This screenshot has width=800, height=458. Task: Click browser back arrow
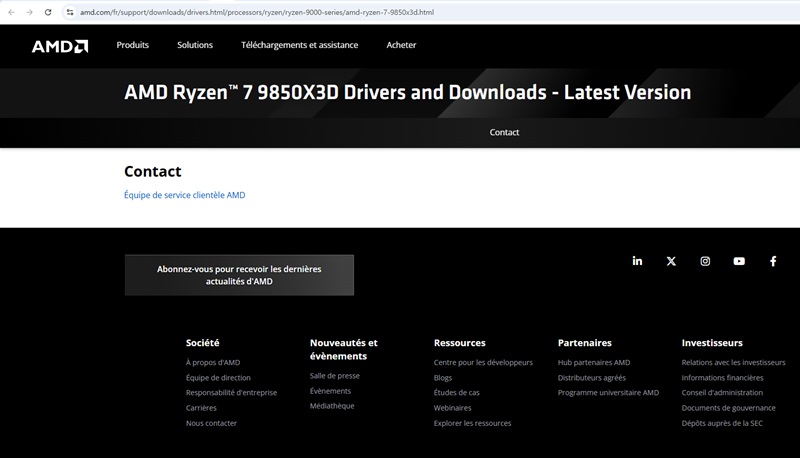pyautogui.click(x=10, y=11)
